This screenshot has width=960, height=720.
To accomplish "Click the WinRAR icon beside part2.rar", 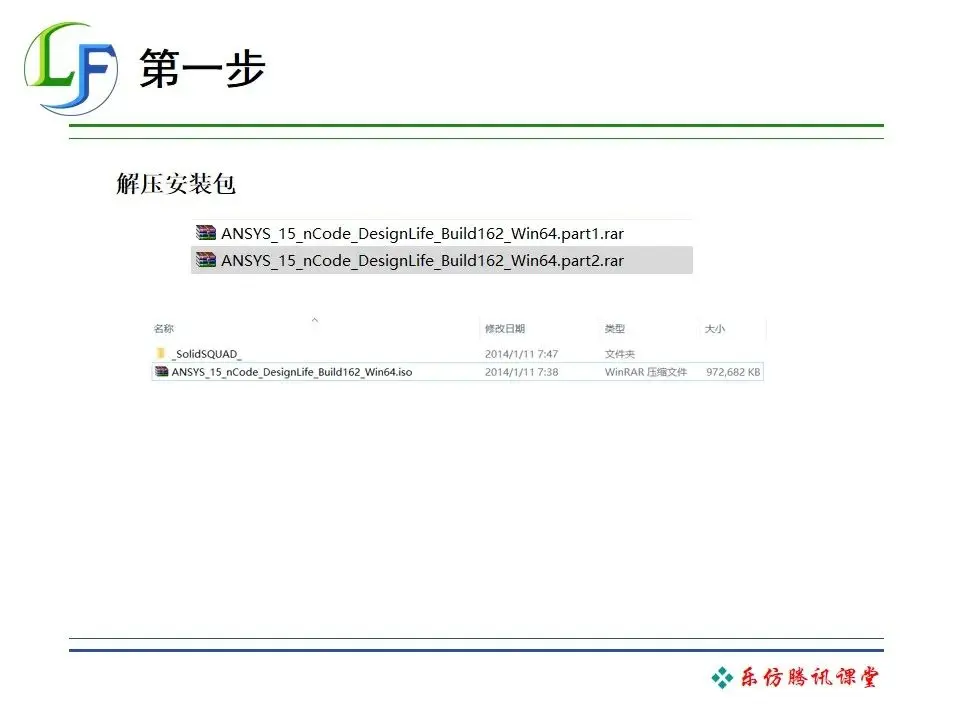I will pos(206,260).
